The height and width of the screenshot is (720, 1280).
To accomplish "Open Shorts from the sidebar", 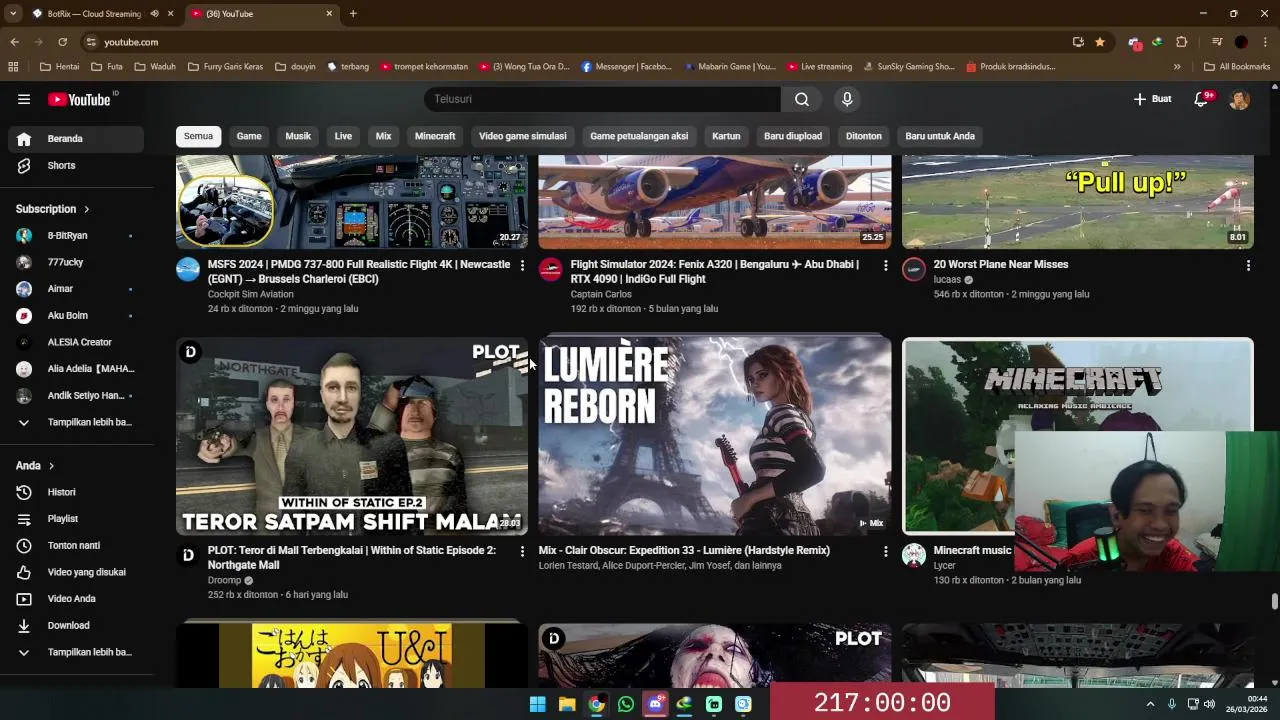I will (x=76, y=165).
